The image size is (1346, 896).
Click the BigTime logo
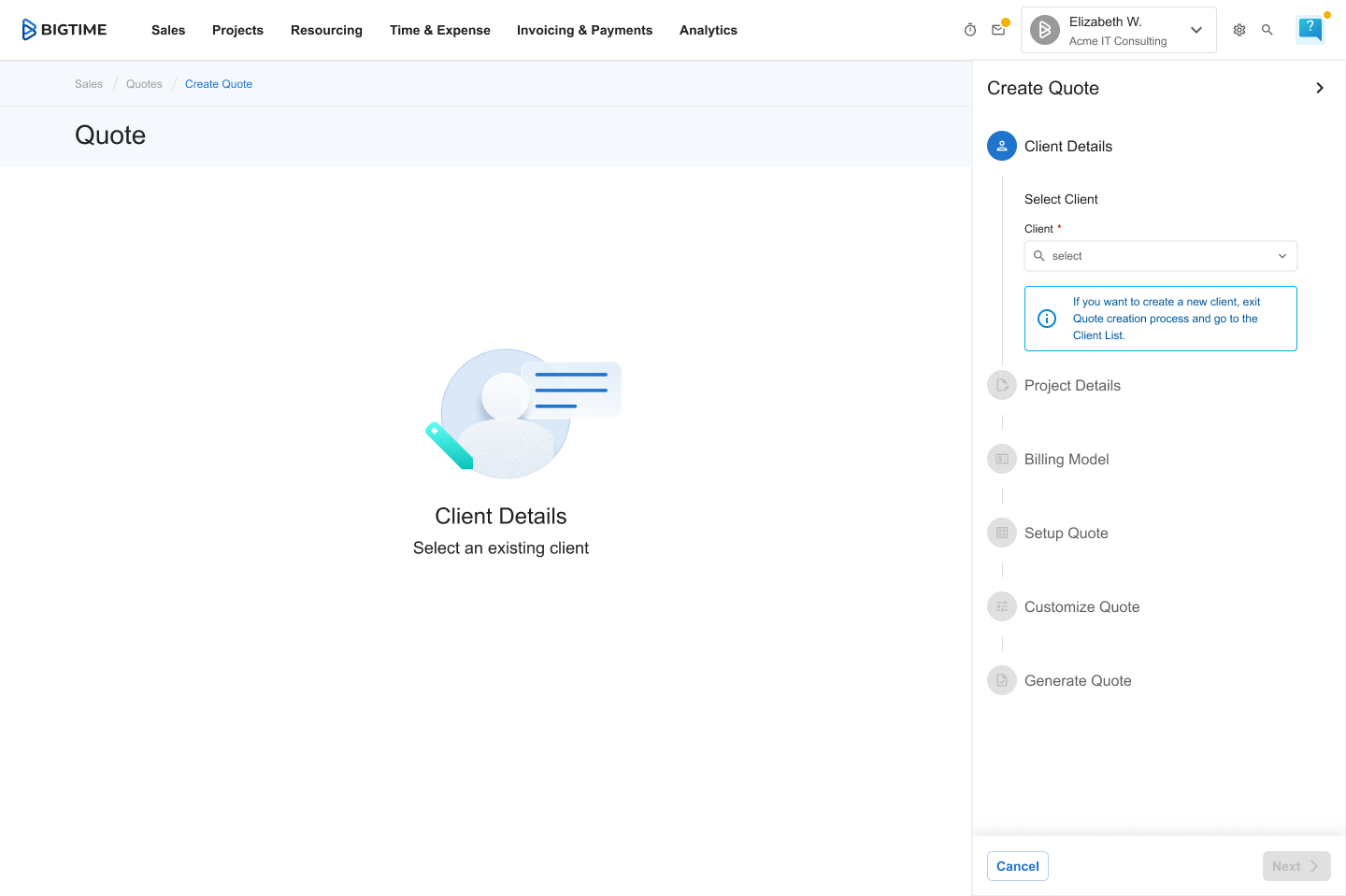point(64,30)
